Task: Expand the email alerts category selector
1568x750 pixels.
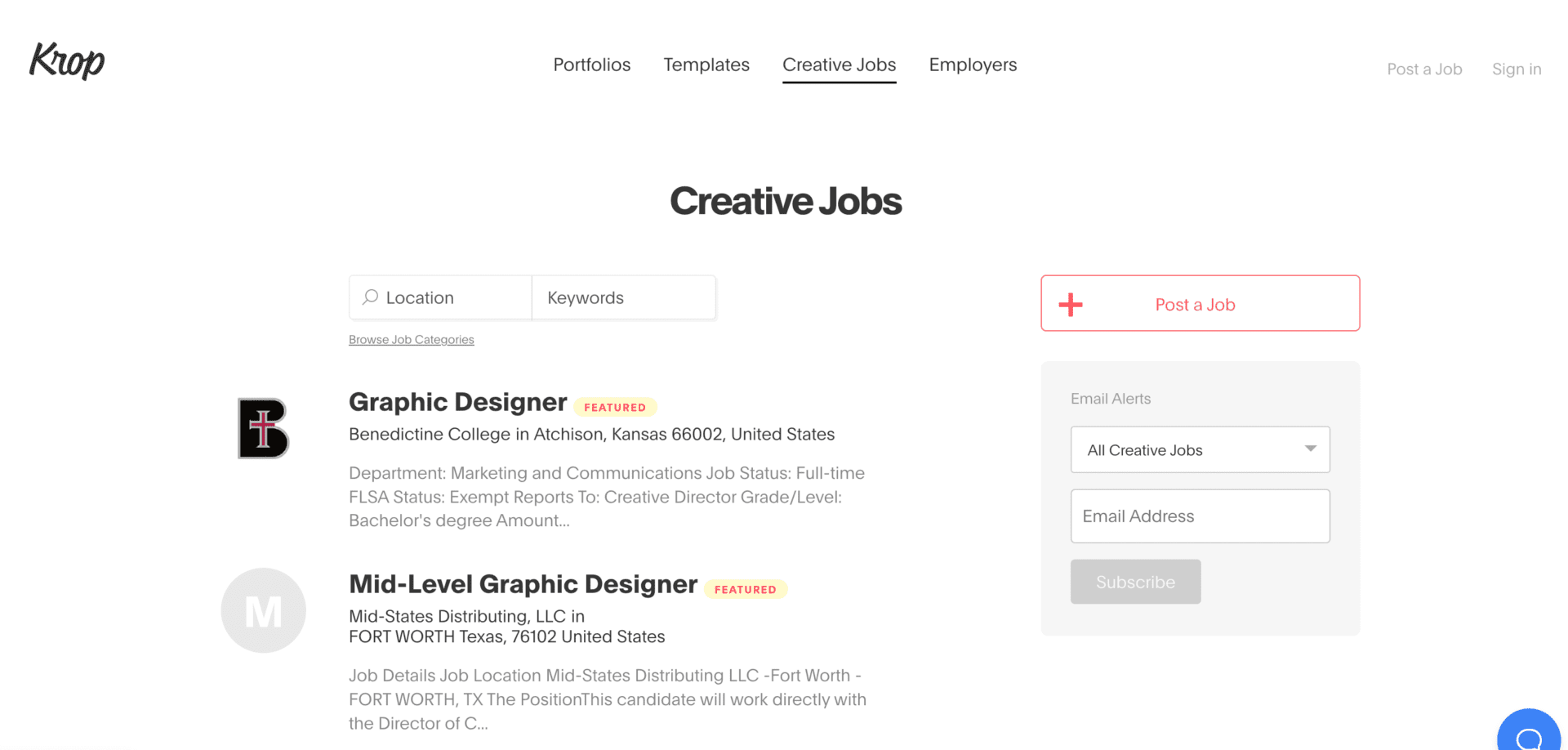Action: [1199, 449]
